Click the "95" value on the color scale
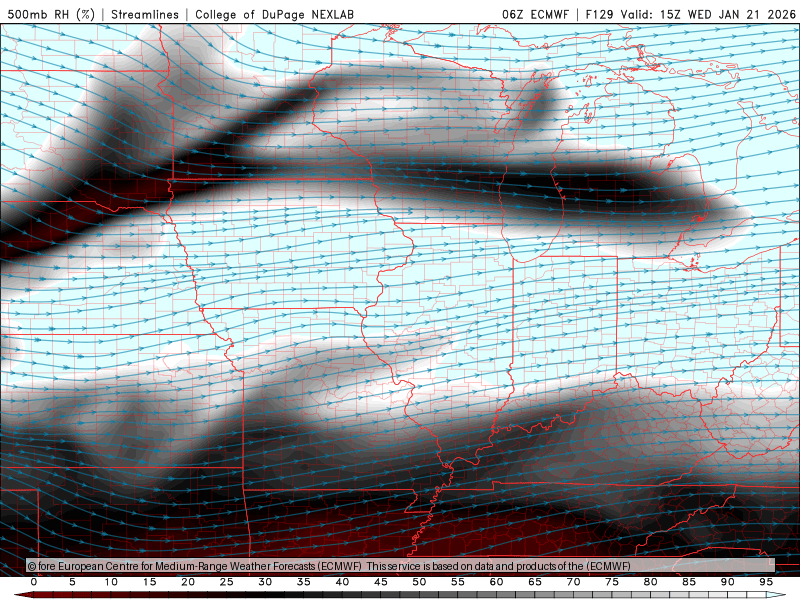Image resolution: width=800 pixels, height=600 pixels. click(766, 582)
